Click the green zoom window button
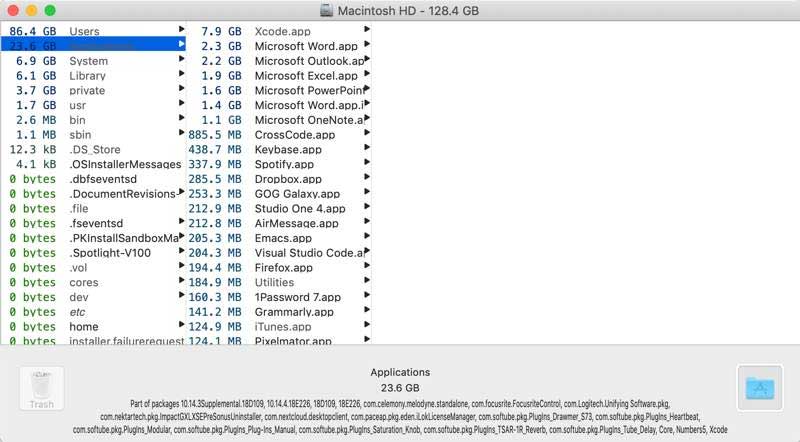800x442 pixels. pos(50,10)
